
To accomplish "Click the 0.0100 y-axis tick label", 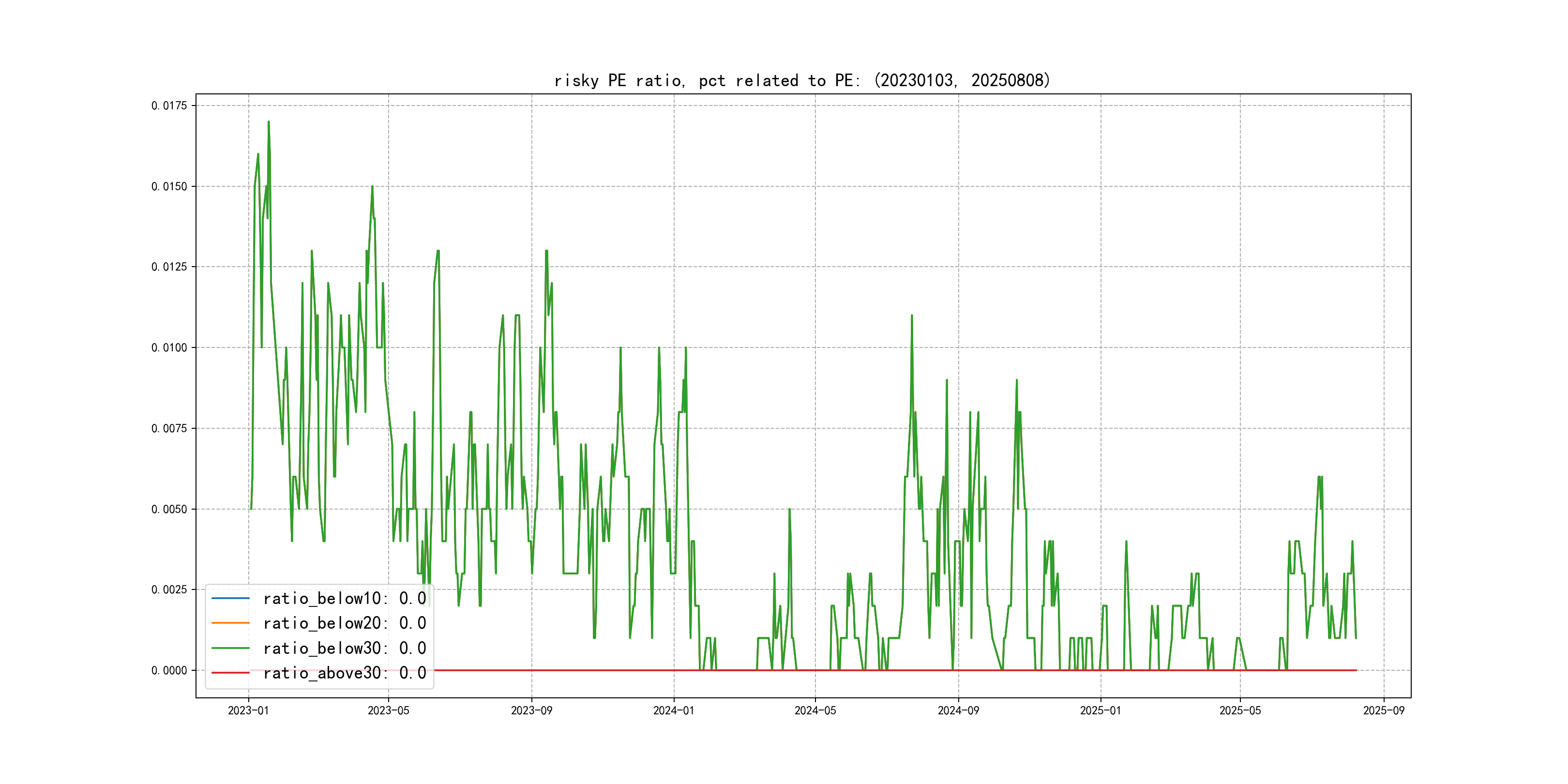I will coord(169,347).
